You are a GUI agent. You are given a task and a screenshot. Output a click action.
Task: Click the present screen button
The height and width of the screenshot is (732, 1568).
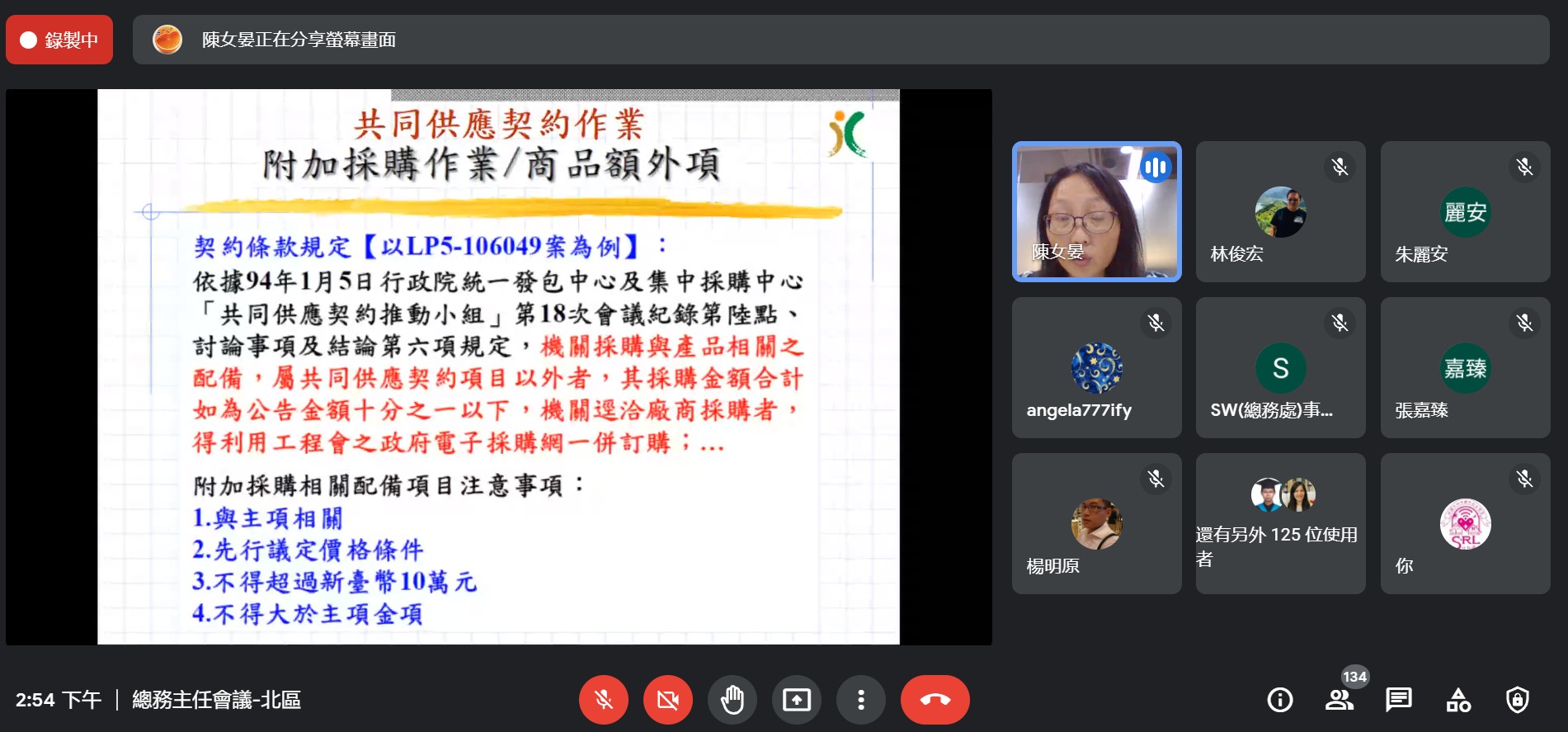(x=796, y=700)
